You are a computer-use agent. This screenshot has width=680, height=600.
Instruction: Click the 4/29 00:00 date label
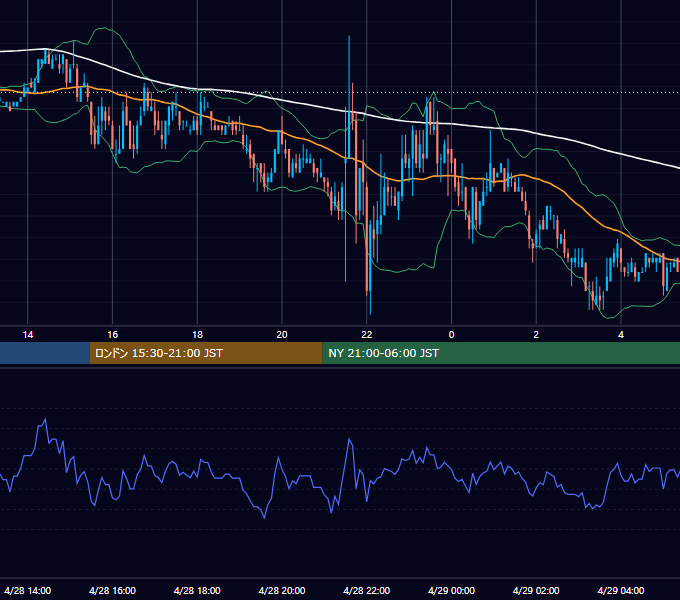(451, 590)
